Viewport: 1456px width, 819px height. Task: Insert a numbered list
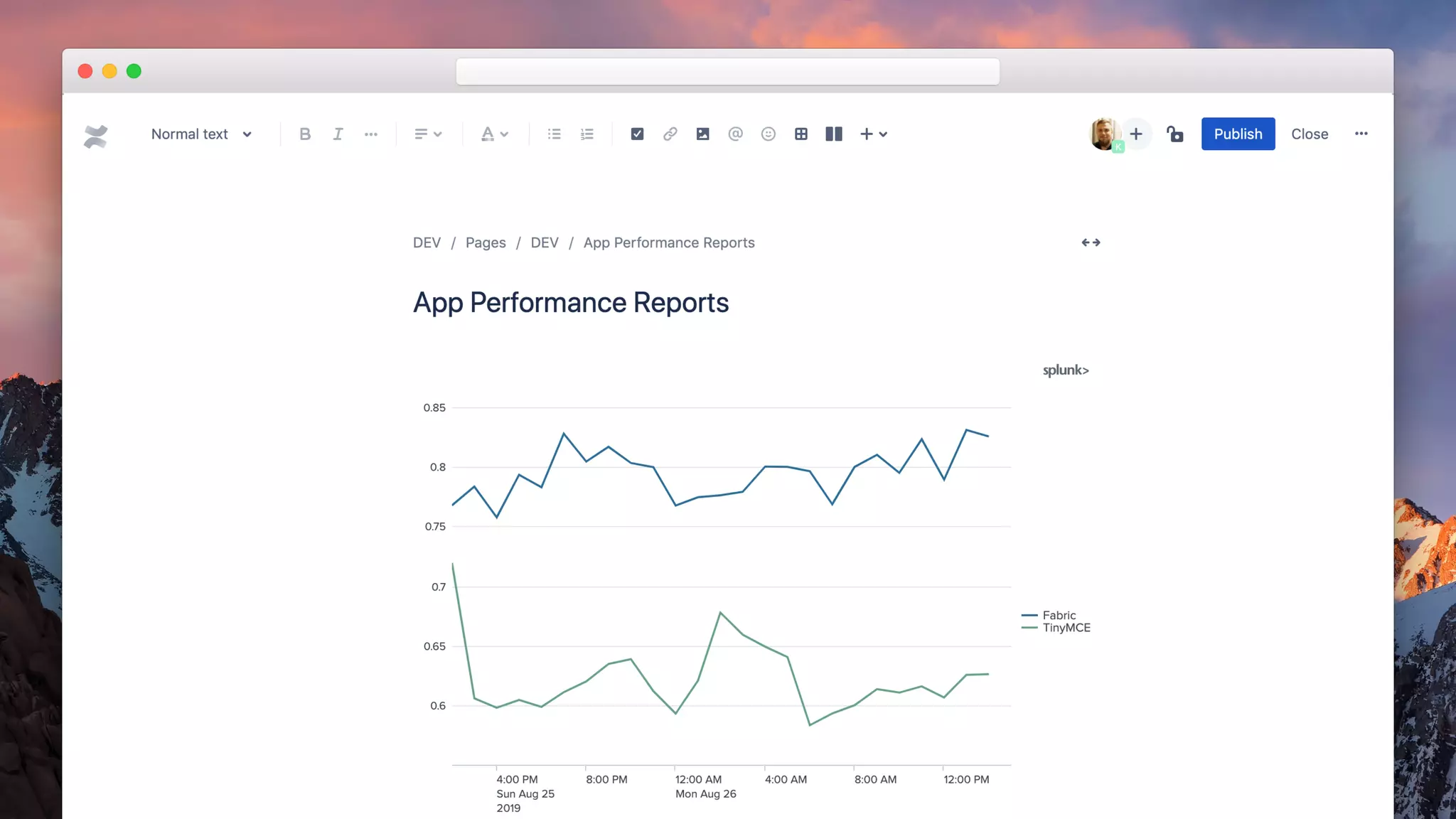pos(587,134)
